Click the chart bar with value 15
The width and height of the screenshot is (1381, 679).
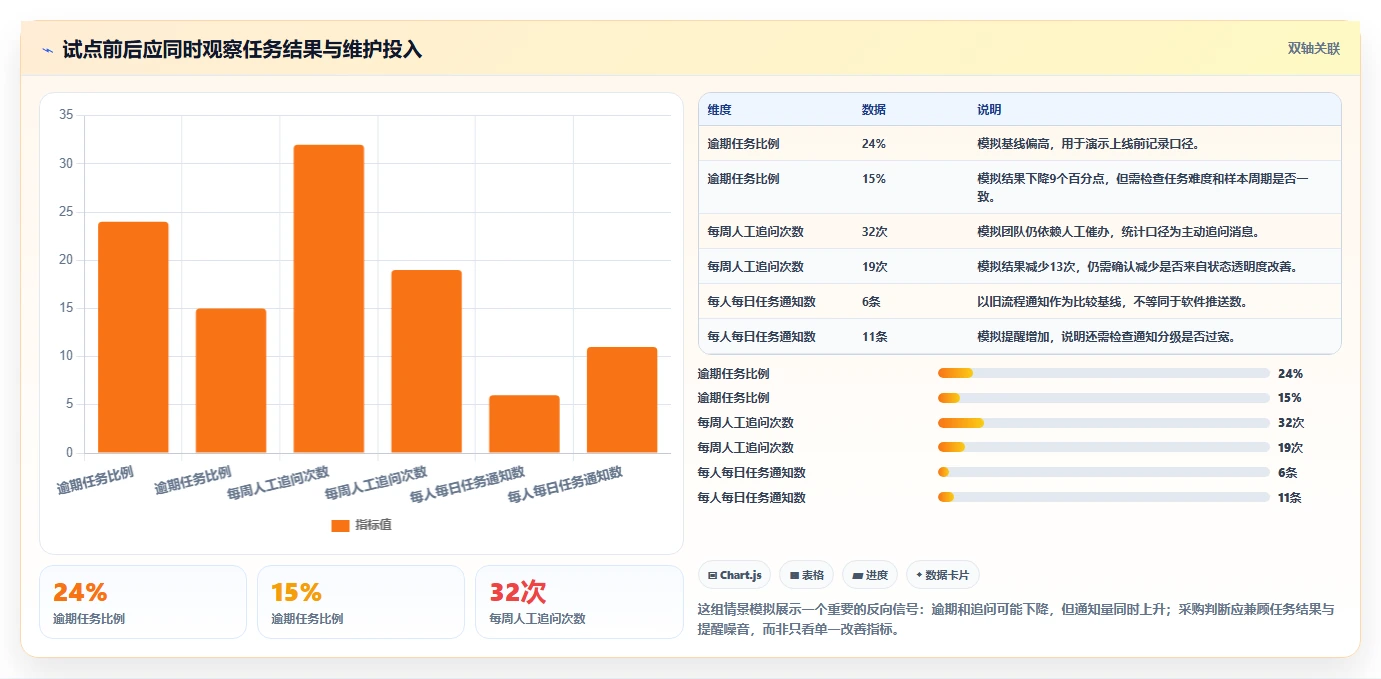click(x=231, y=381)
